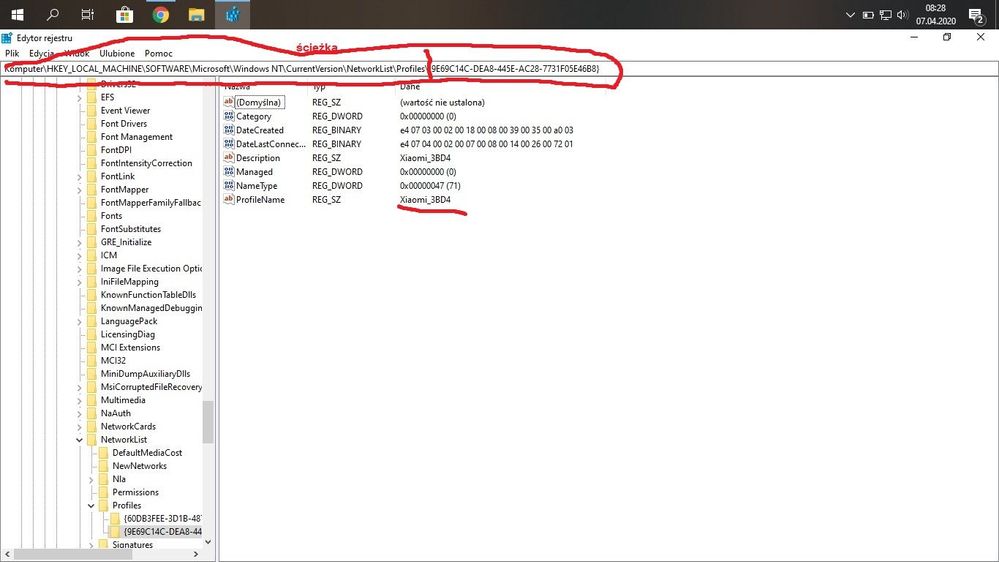Click the Description value Xiaomi_3BD4 data
The width and height of the screenshot is (999, 562).
pyautogui.click(x=425, y=158)
